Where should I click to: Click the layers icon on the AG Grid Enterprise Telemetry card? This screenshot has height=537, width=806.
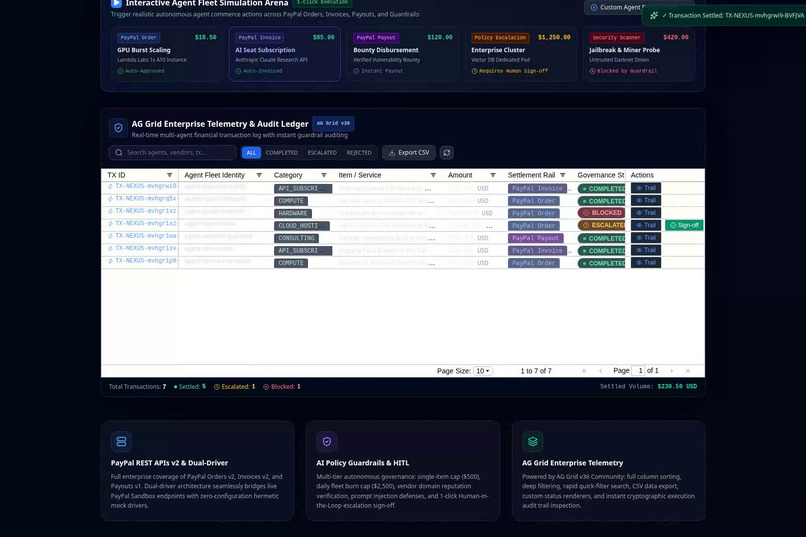533,441
